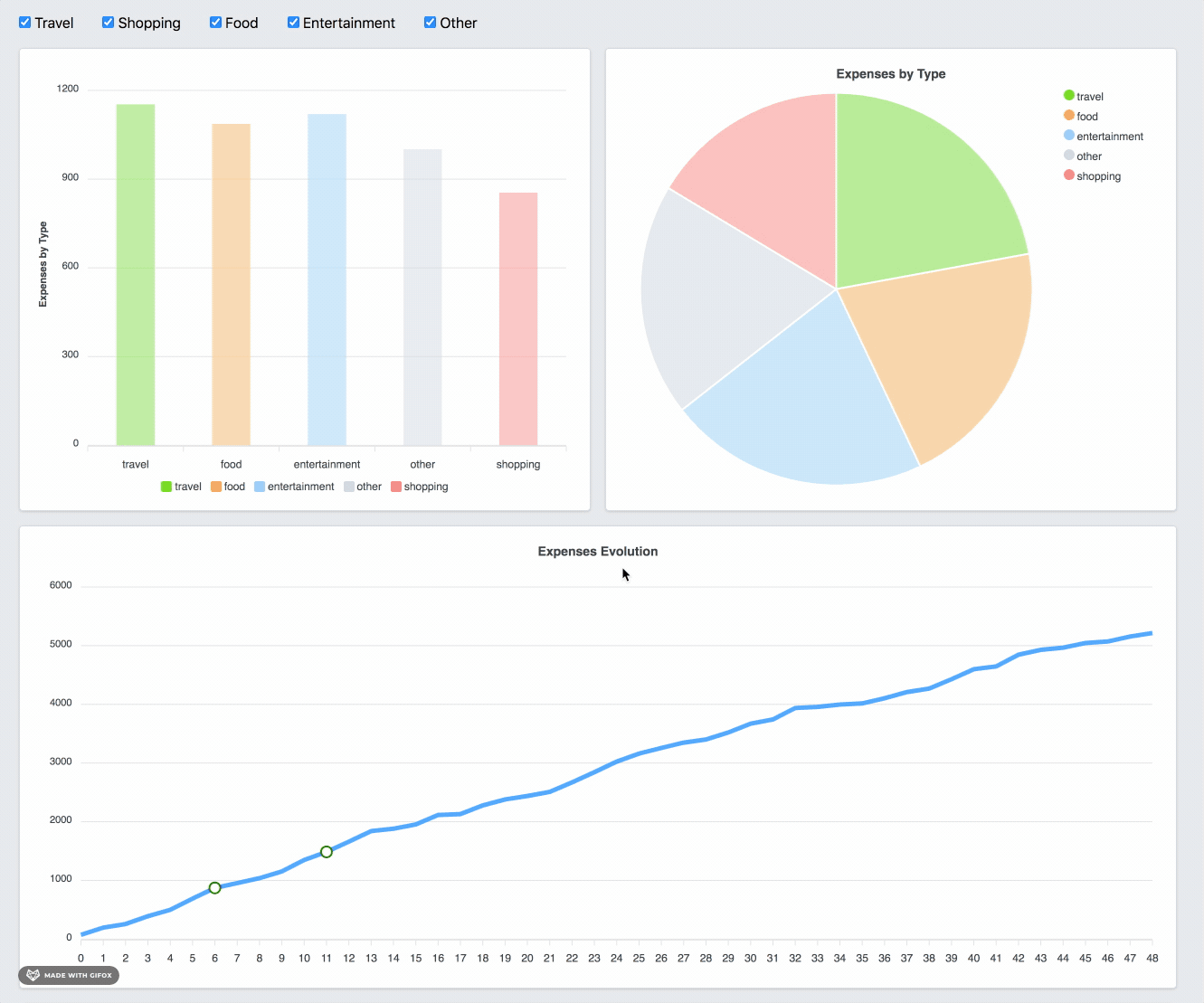Uncheck the Entertainment checkbox

[294, 23]
